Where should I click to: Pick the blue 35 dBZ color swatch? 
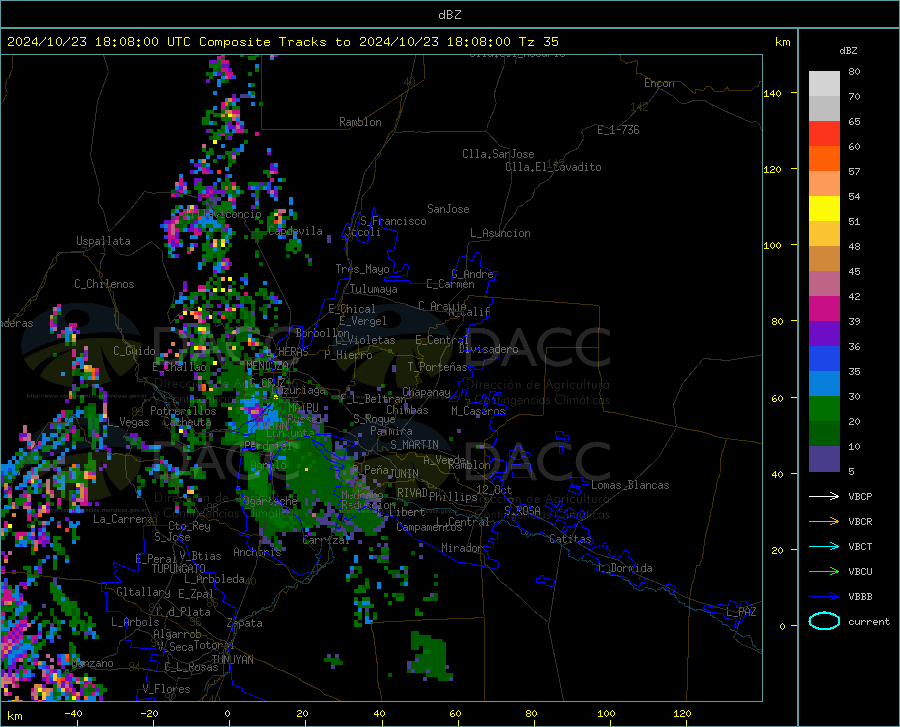824,359
